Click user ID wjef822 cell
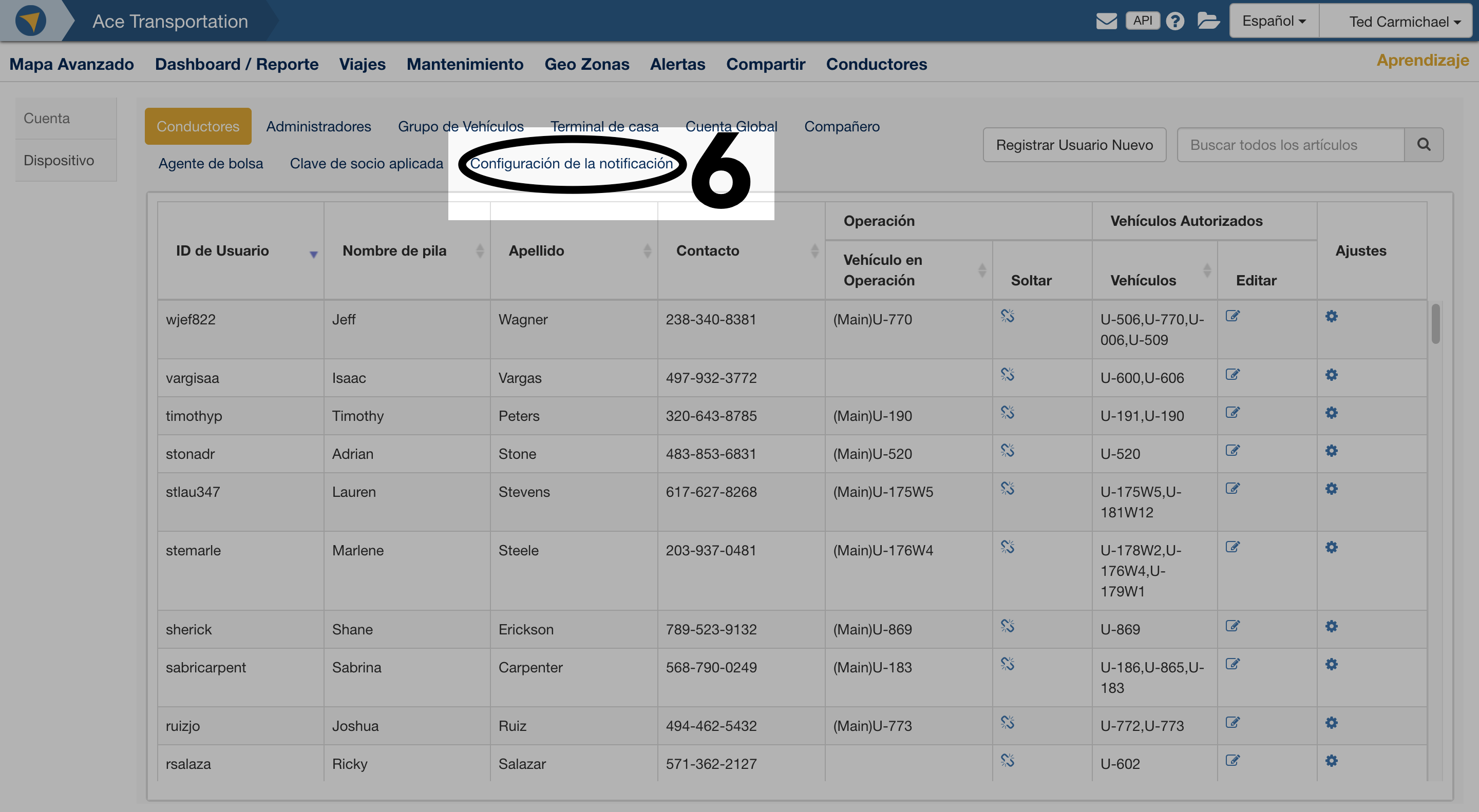The width and height of the screenshot is (1479, 812). [240, 330]
